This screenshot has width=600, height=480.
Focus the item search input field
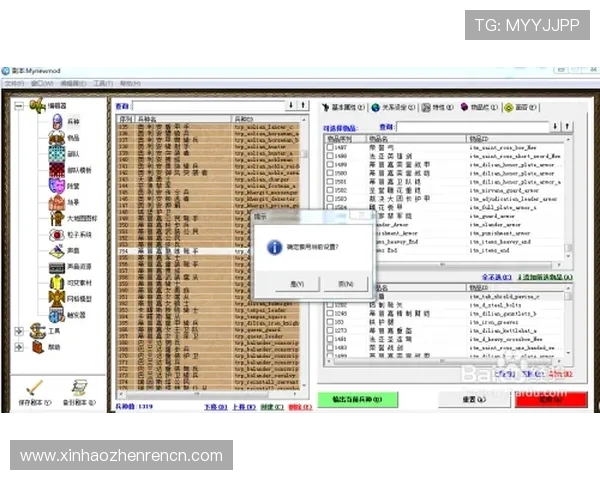pos(473,127)
